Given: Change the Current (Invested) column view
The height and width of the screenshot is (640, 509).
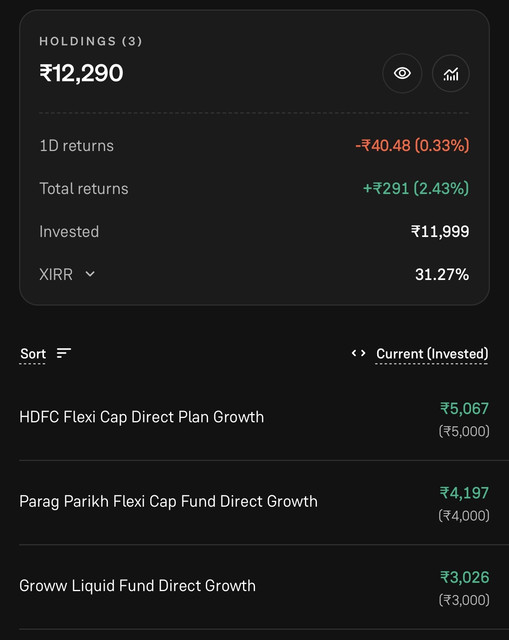Looking at the screenshot, I should [x=432, y=353].
